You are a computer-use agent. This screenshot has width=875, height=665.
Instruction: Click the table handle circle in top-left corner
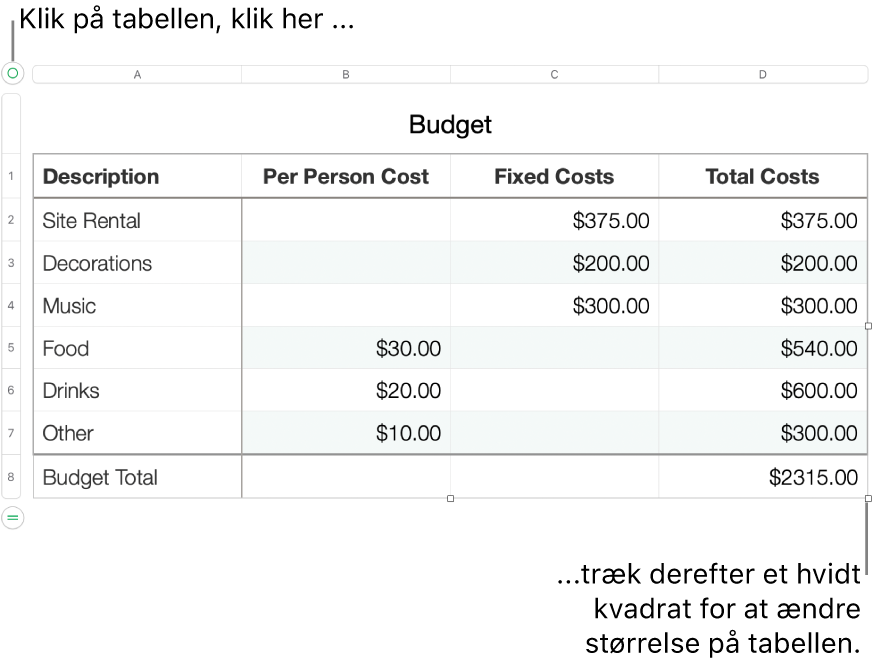click(12, 74)
